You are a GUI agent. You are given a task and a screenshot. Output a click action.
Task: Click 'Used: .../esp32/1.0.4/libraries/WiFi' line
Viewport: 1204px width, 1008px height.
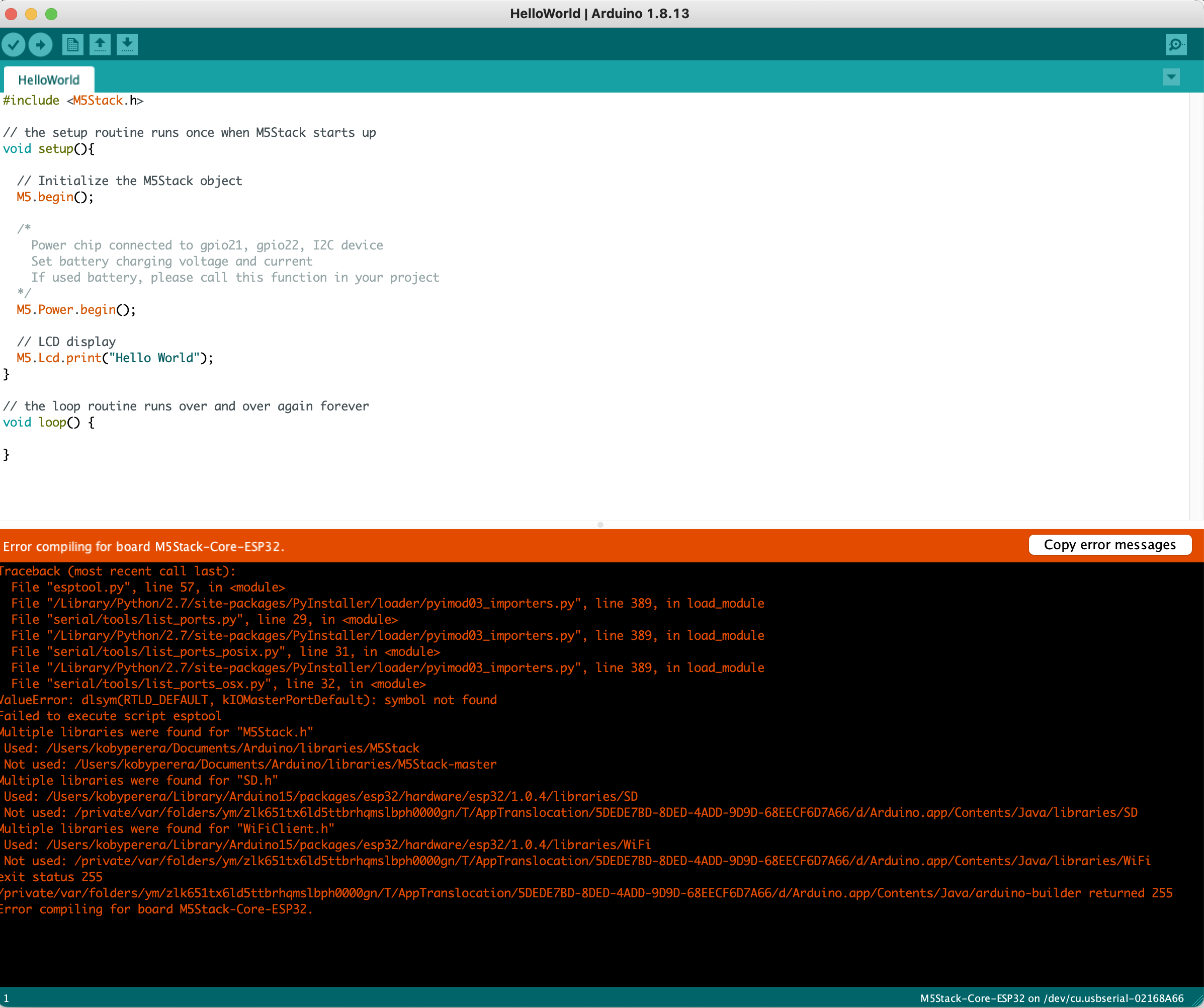(x=327, y=845)
